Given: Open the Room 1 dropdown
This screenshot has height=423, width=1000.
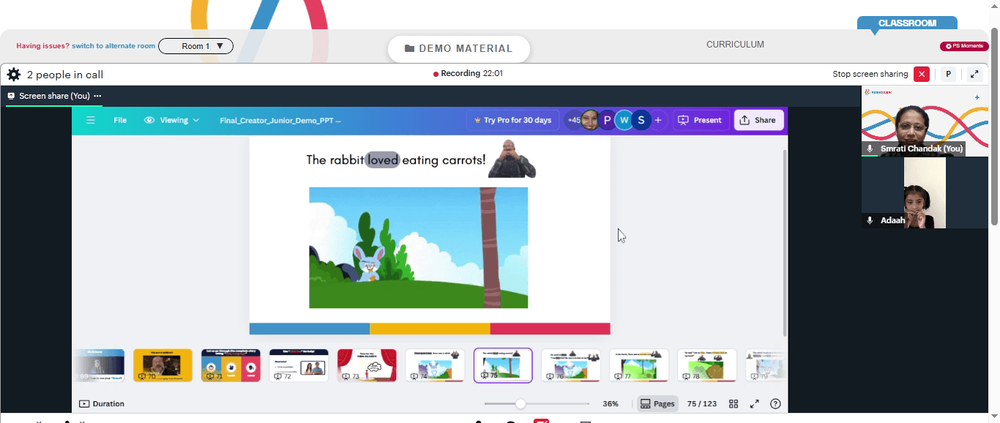Looking at the screenshot, I should (x=196, y=46).
